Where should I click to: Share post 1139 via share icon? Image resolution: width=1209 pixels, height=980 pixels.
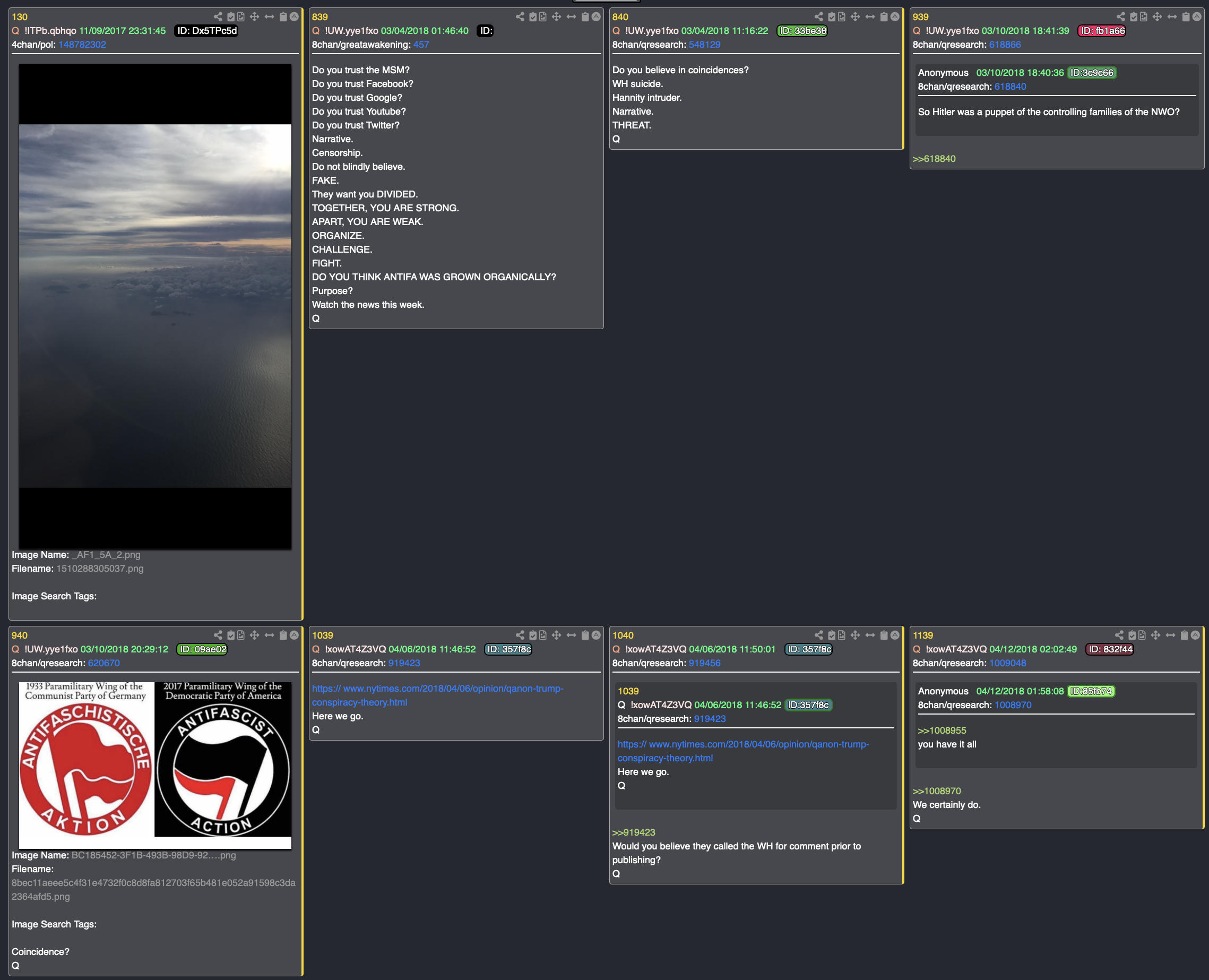coord(1119,635)
